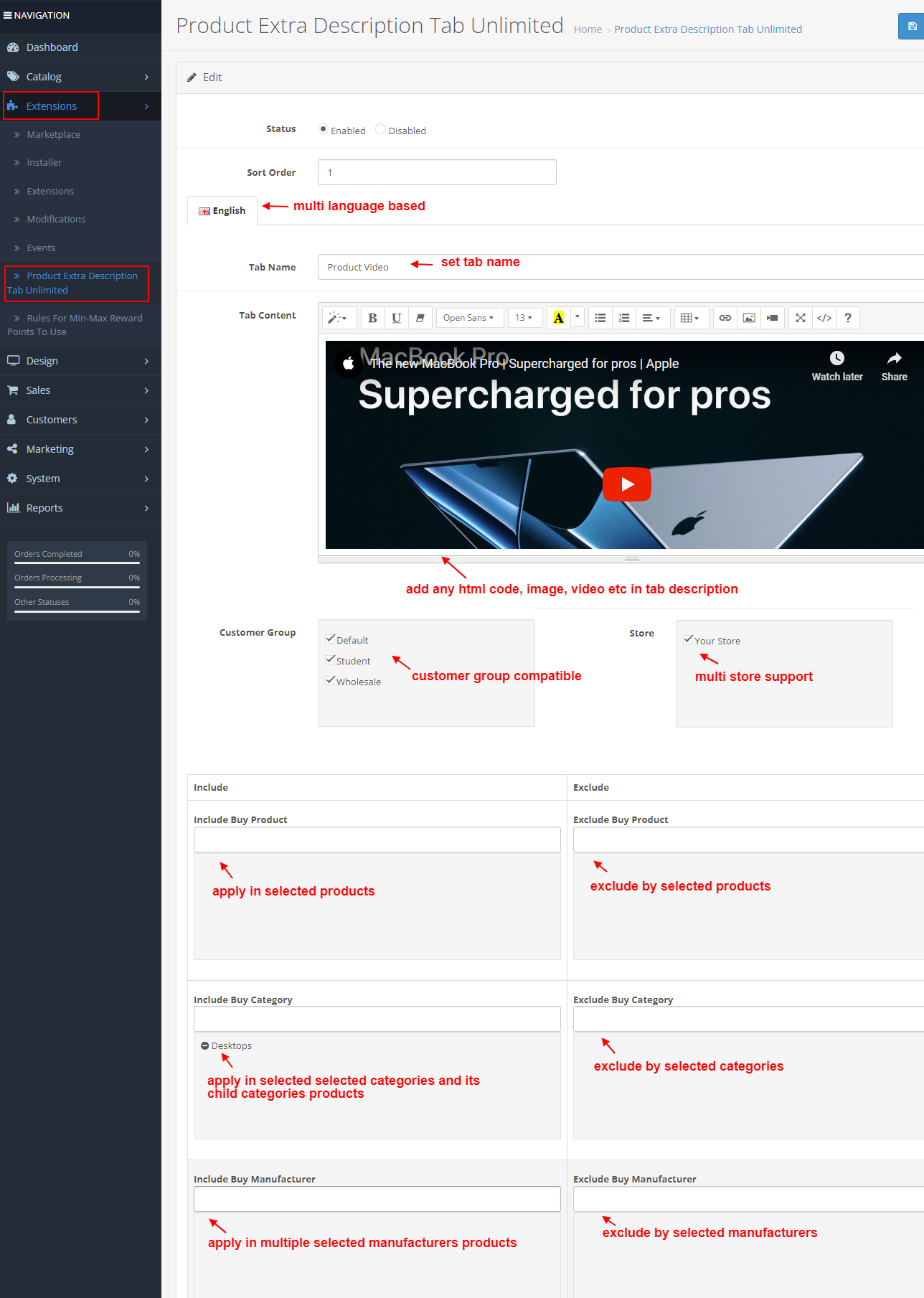This screenshot has width=924, height=1298.
Task: Click the hamburger NAVIGATION icon
Action: (x=7, y=15)
